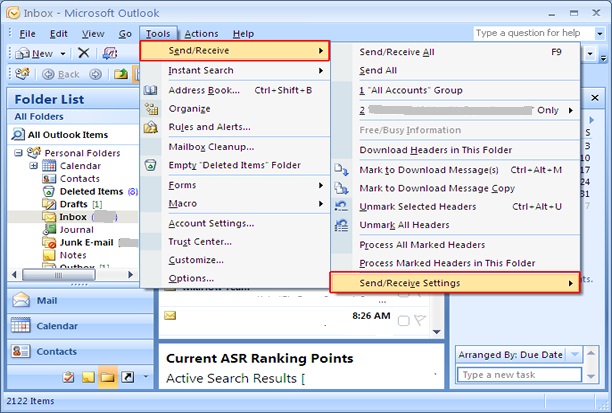612x413 pixels.
Task: Expand the Instant Search submenu
Action: 235,70
